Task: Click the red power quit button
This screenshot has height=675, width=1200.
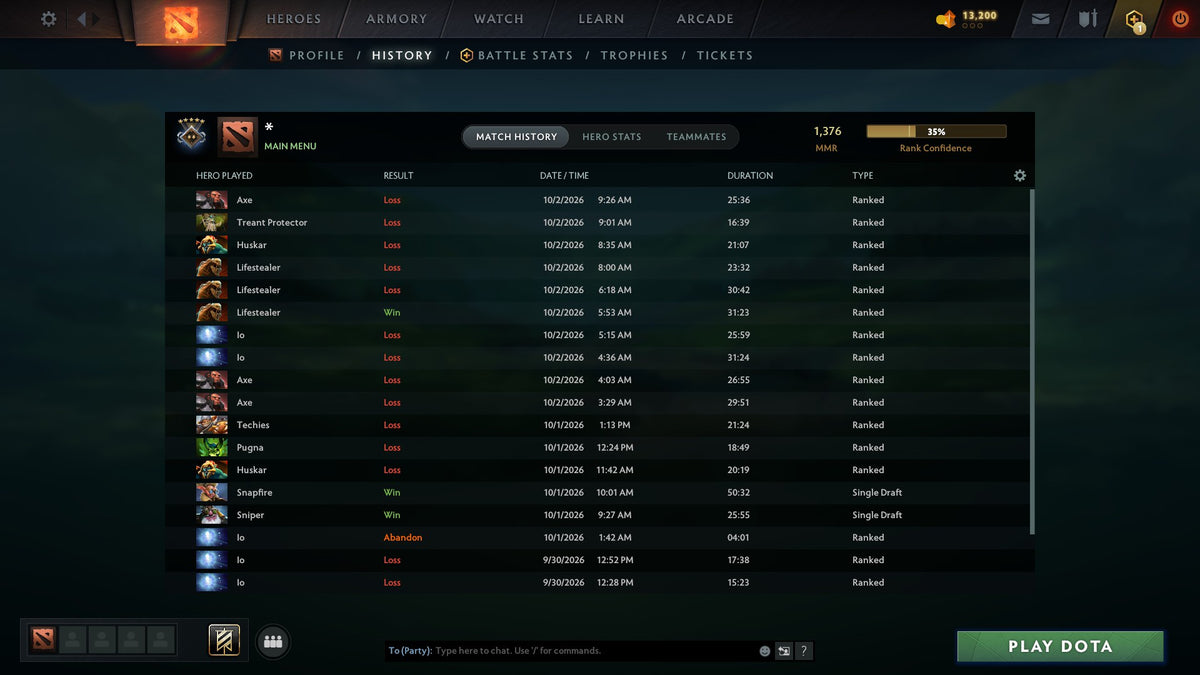Action: (1180, 19)
